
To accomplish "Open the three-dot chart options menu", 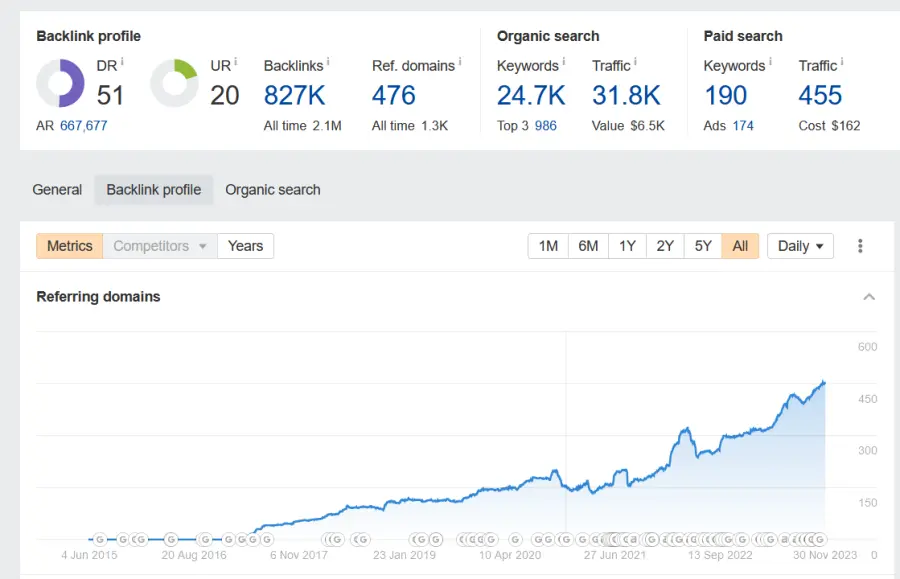I will pos(860,246).
